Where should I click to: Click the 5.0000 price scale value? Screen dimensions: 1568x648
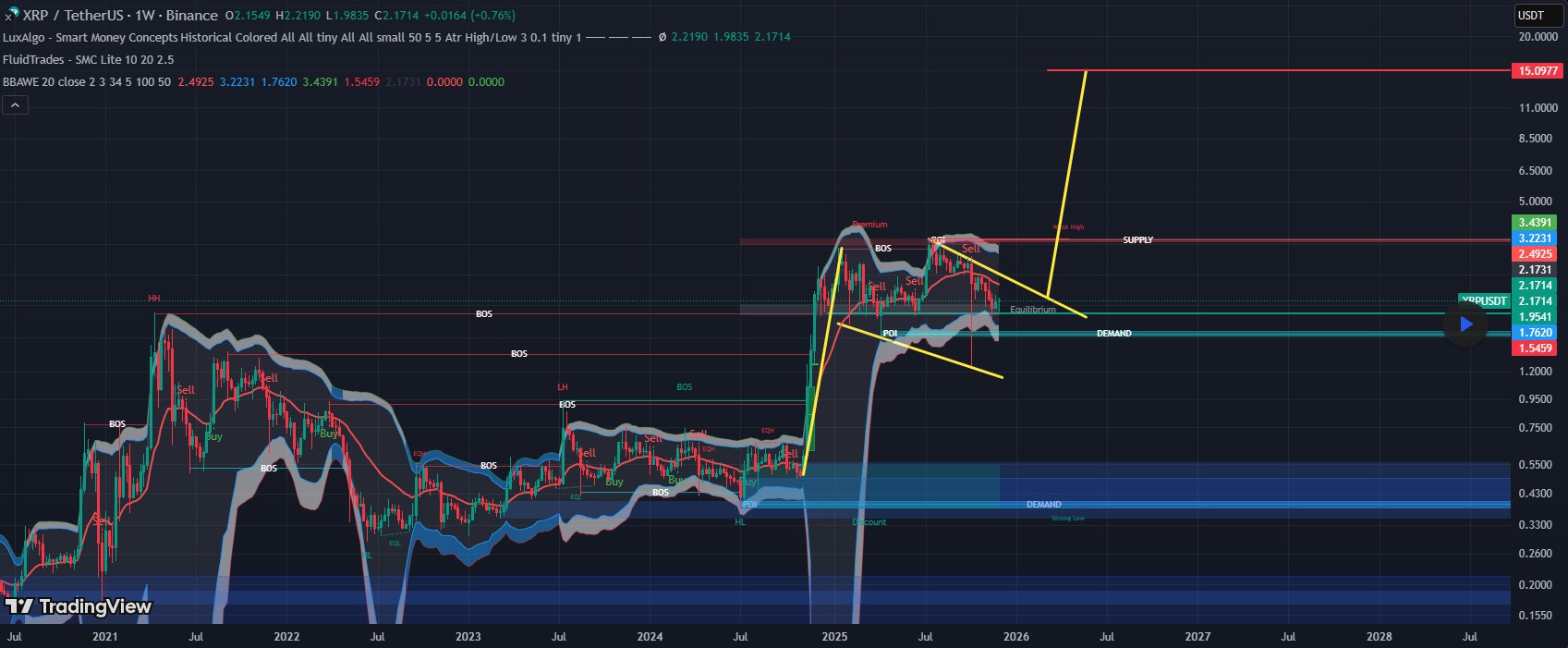point(1536,202)
